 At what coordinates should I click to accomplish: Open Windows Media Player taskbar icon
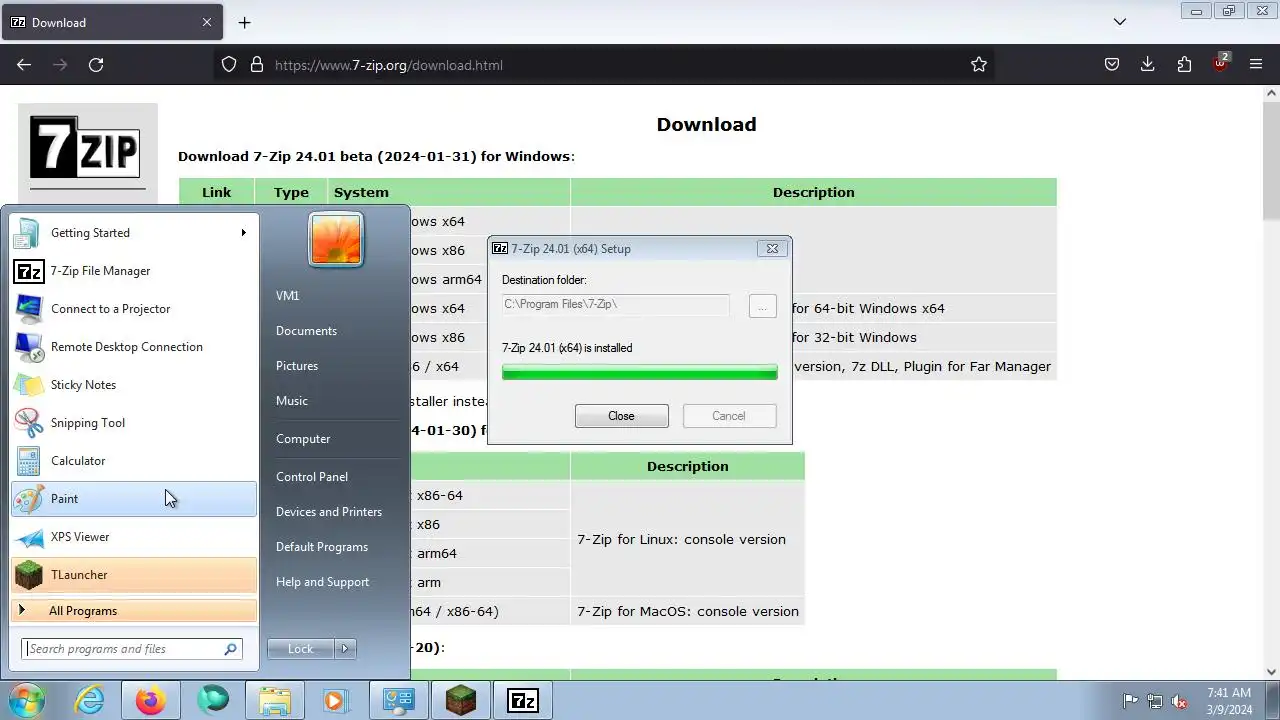pyautogui.click(x=334, y=700)
